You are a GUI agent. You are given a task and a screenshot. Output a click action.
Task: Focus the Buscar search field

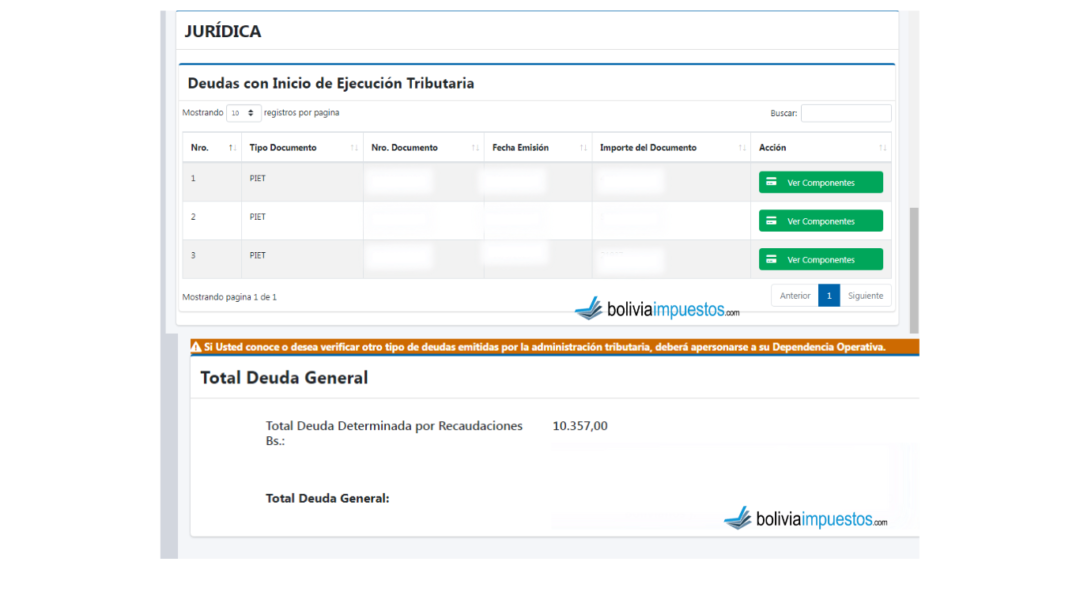tap(845, 113)
